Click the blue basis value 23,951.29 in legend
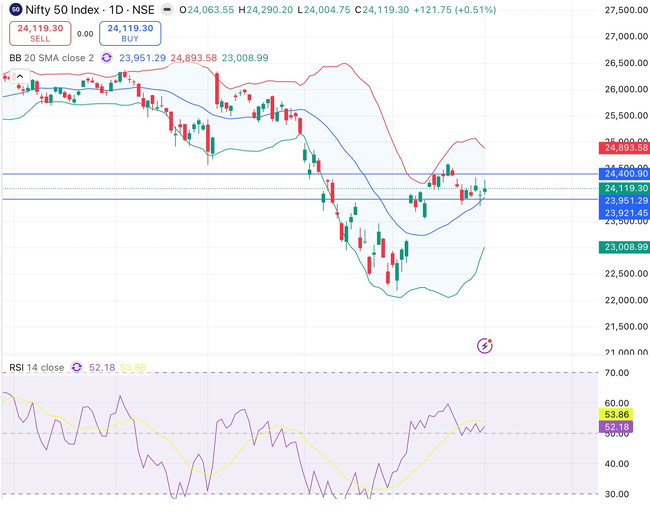The height and width of the screenshot is (519, 650). (143, 58)
